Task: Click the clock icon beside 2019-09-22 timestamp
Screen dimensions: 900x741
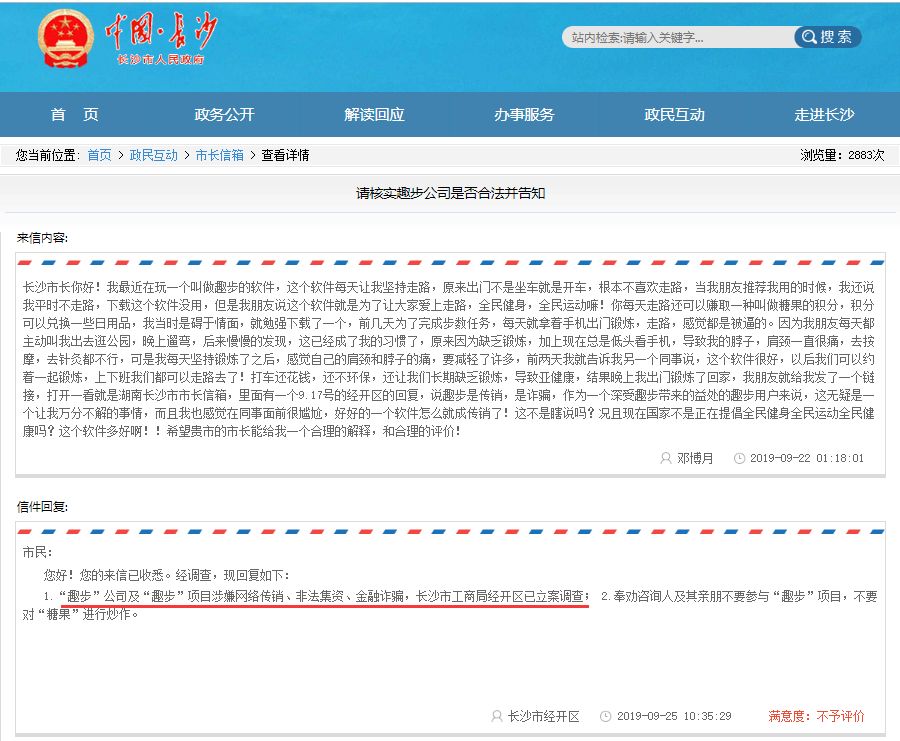Action: coord(739,458)
